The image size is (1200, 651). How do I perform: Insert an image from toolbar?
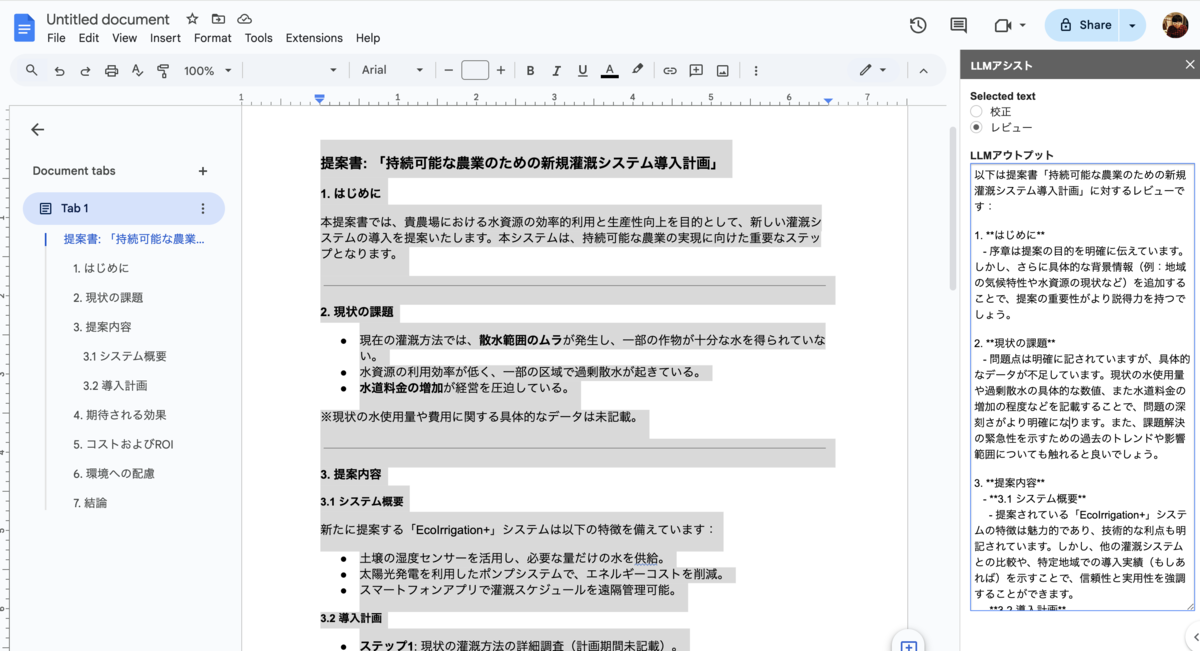click(722, 70)
